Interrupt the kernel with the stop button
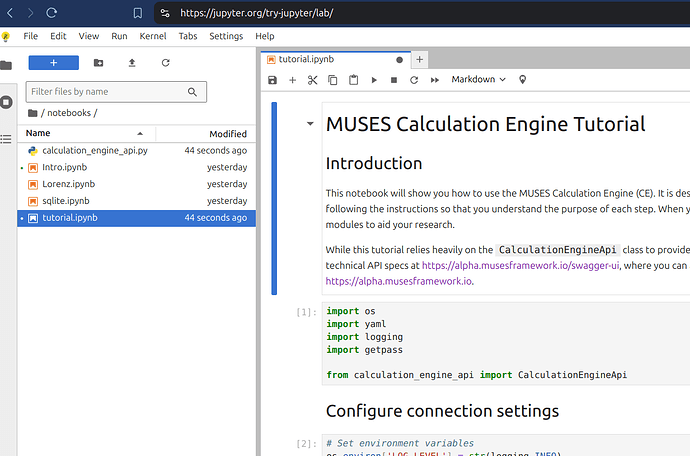 click(394, 80)
